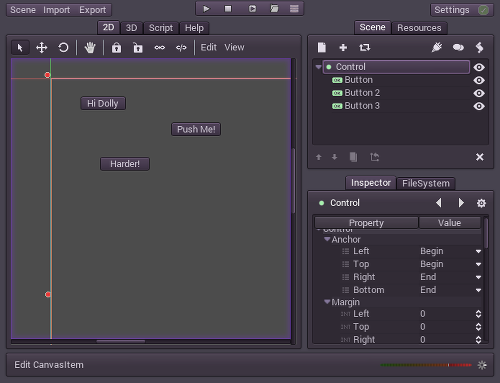Open node groups icon
Screen dimensions: 500x383
458,48
